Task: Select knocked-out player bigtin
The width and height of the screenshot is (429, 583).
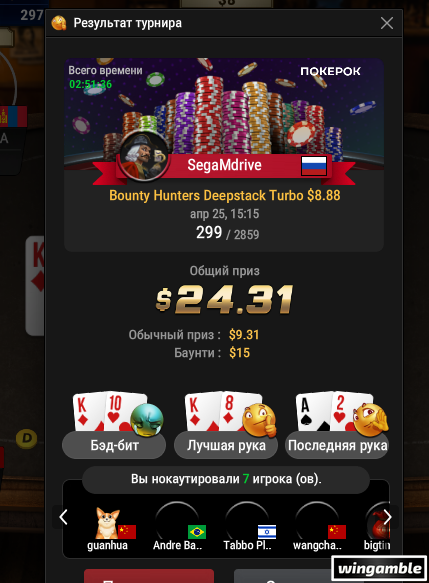Action: click(377, 527)
